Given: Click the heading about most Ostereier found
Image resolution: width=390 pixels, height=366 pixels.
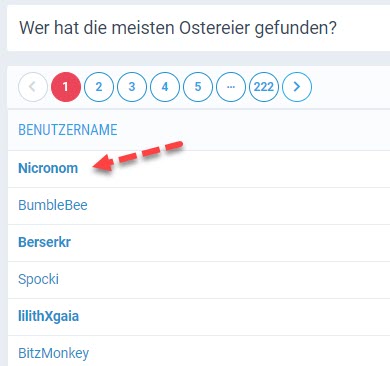Looking at the screenshot, I should click(x=178, y=28).
